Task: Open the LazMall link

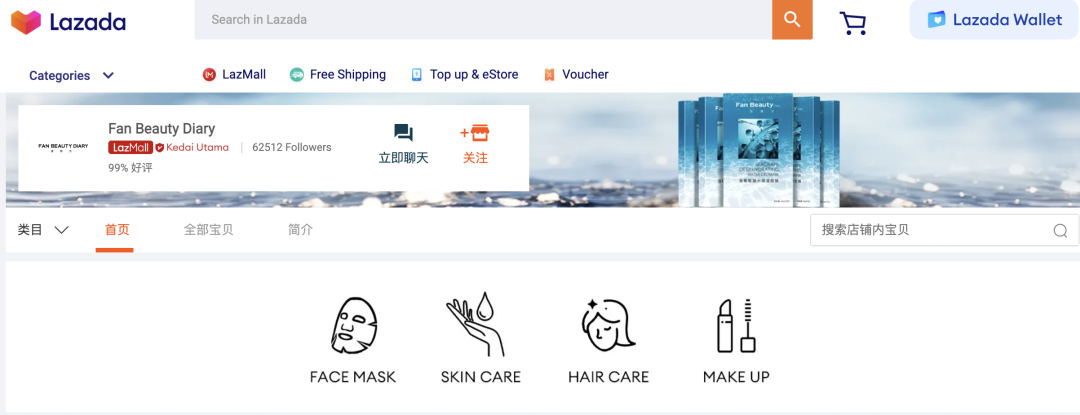Action: (234, 74)
